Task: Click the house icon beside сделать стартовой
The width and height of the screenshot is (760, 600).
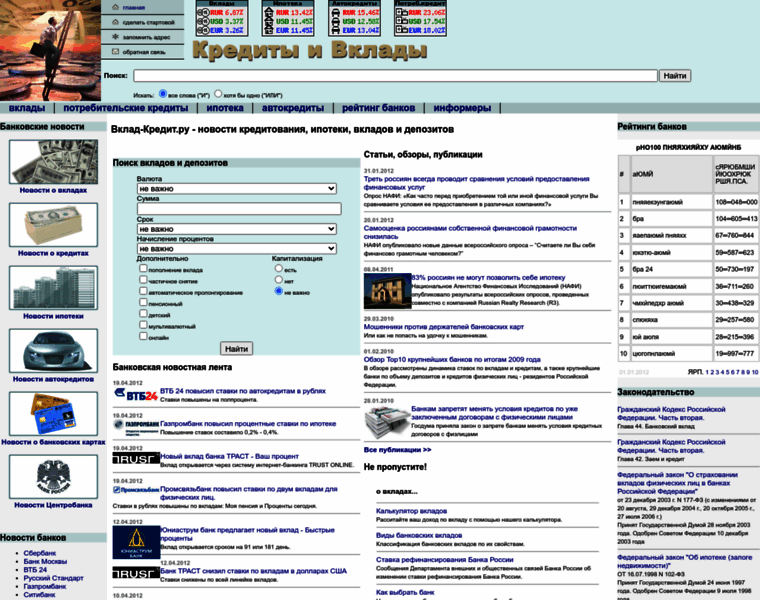Action: click(x=115, y=22)
